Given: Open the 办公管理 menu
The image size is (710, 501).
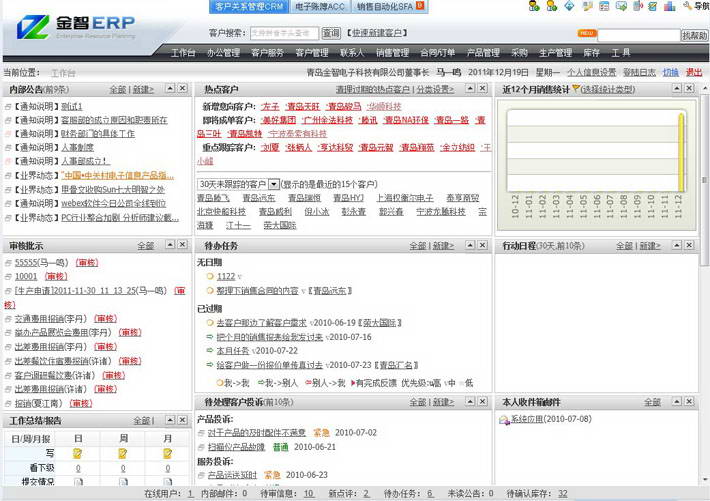Looking at the screenshot, I should pyautogui.click(x=223, y=53).
